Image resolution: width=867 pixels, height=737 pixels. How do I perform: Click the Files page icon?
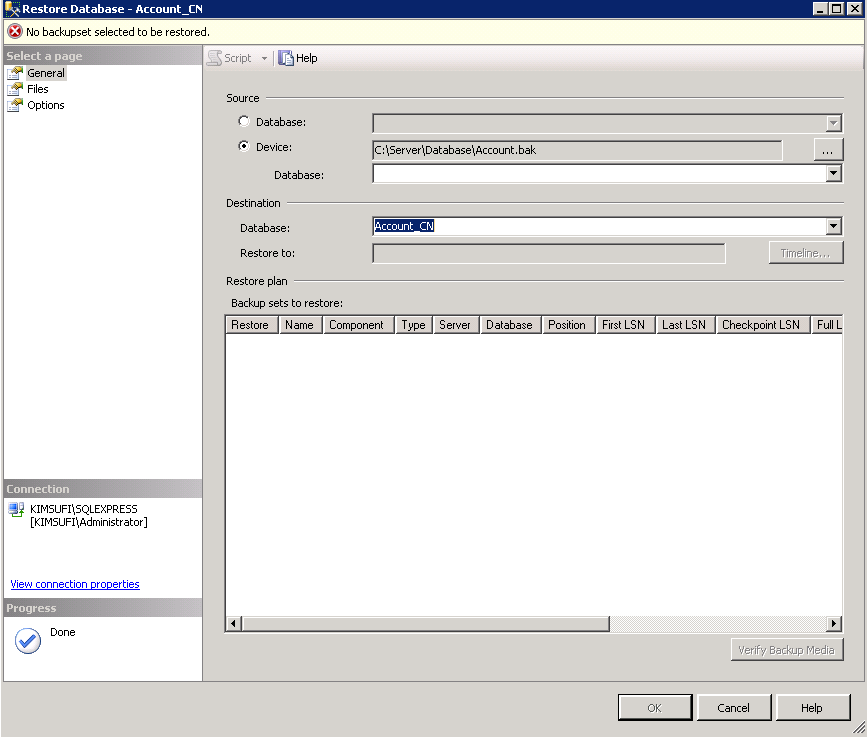[15, 89]
